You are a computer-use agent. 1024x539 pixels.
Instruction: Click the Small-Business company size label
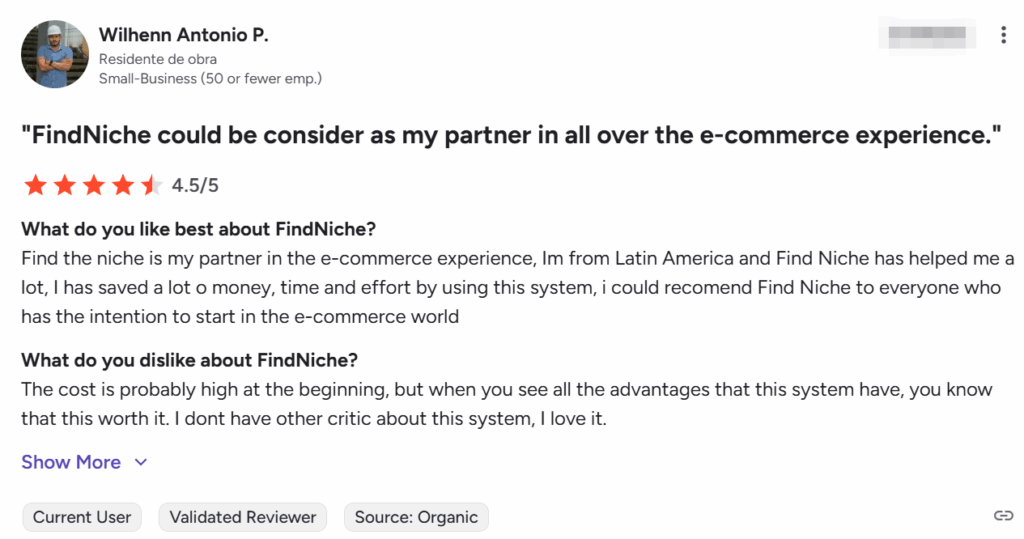click(210, 78)
